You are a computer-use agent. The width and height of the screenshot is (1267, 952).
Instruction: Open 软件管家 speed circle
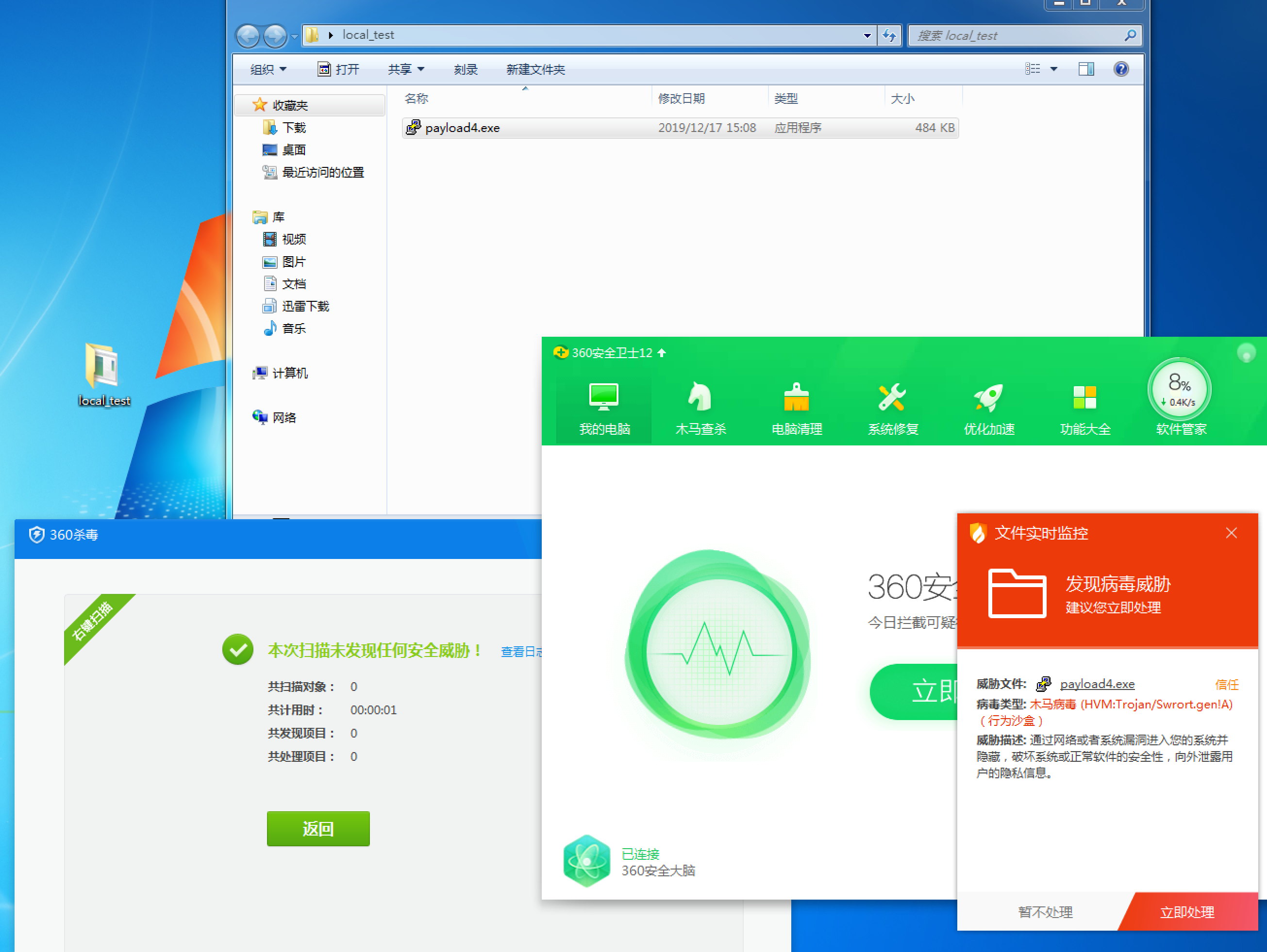point(1179,389)
